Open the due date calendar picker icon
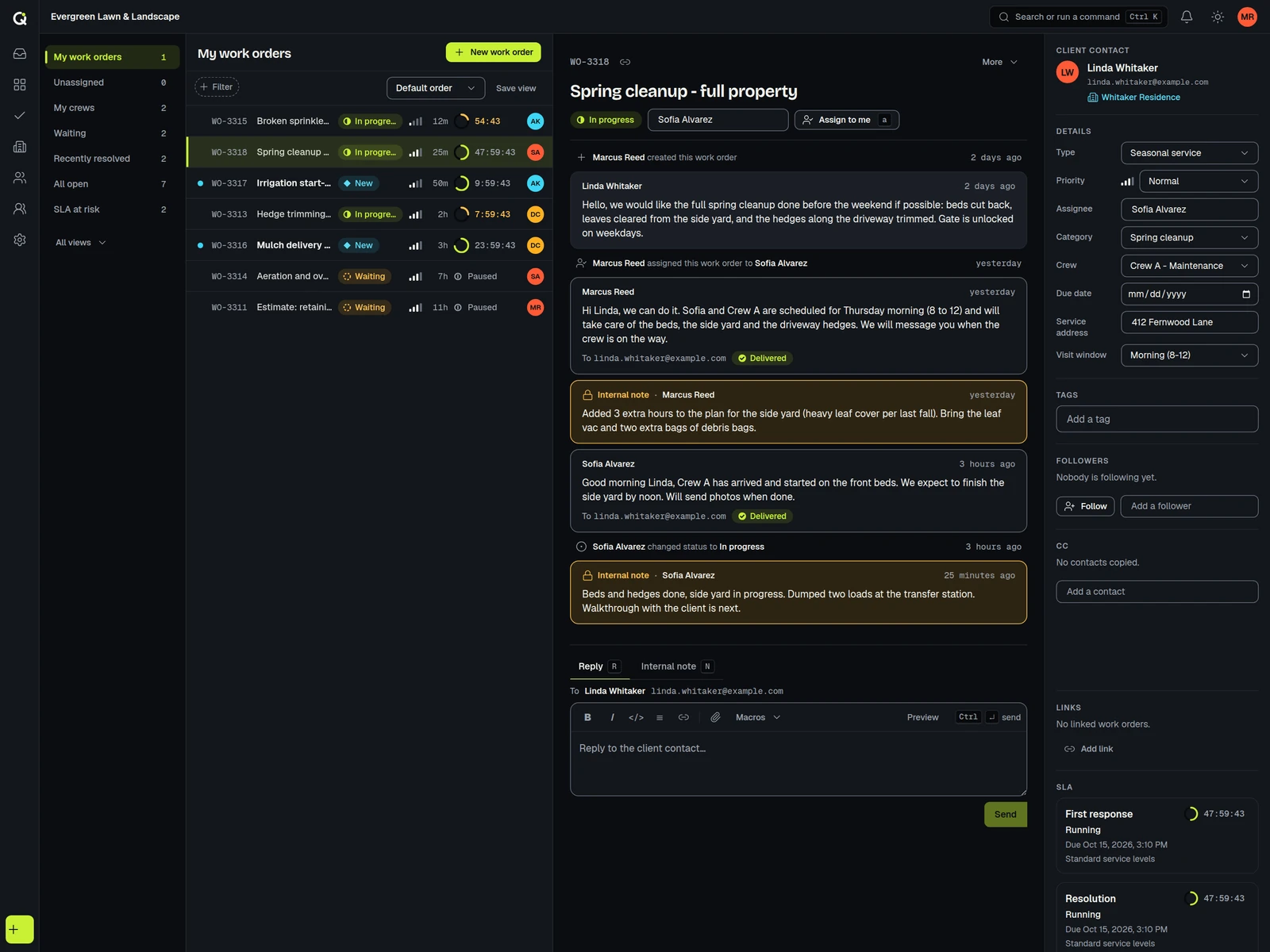 pos(1246,294)
